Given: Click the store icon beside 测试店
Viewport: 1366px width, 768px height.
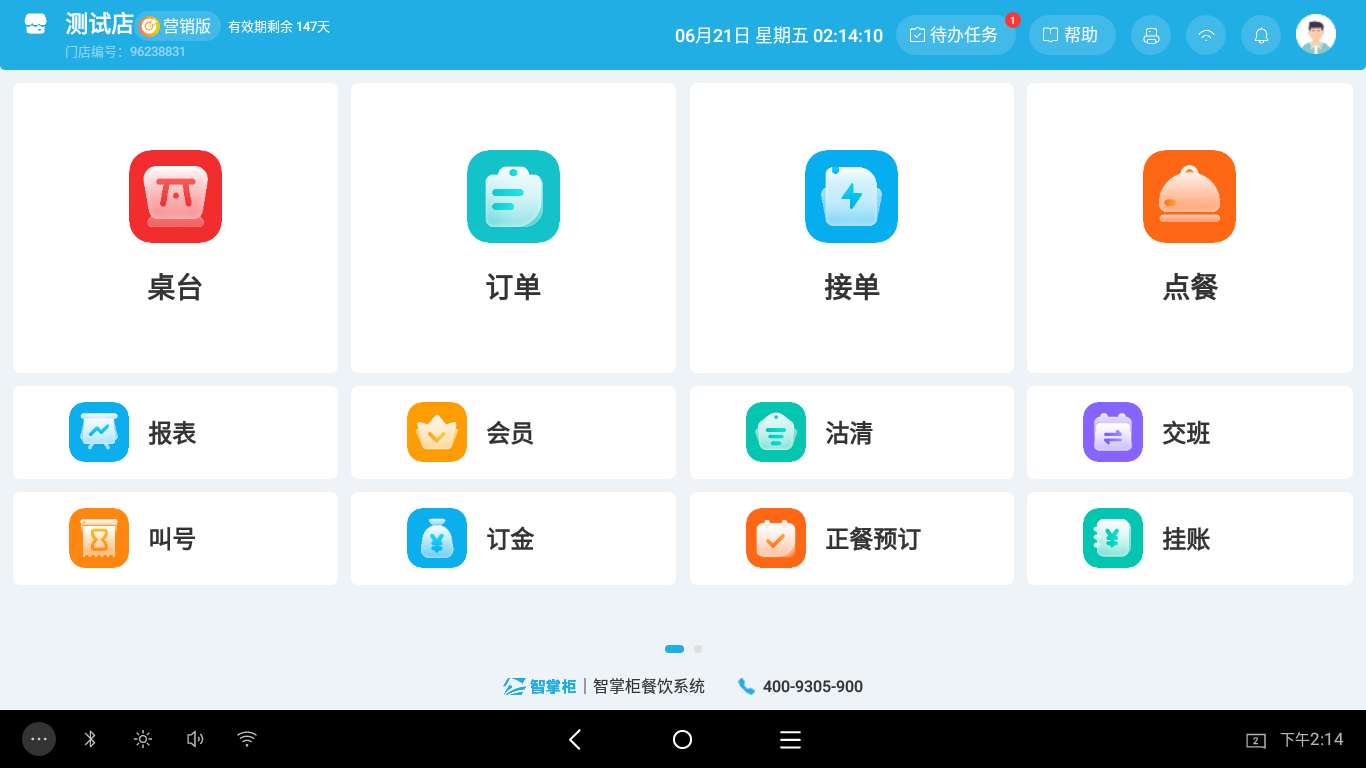Looking at the screenshot, I should [36, 25].
